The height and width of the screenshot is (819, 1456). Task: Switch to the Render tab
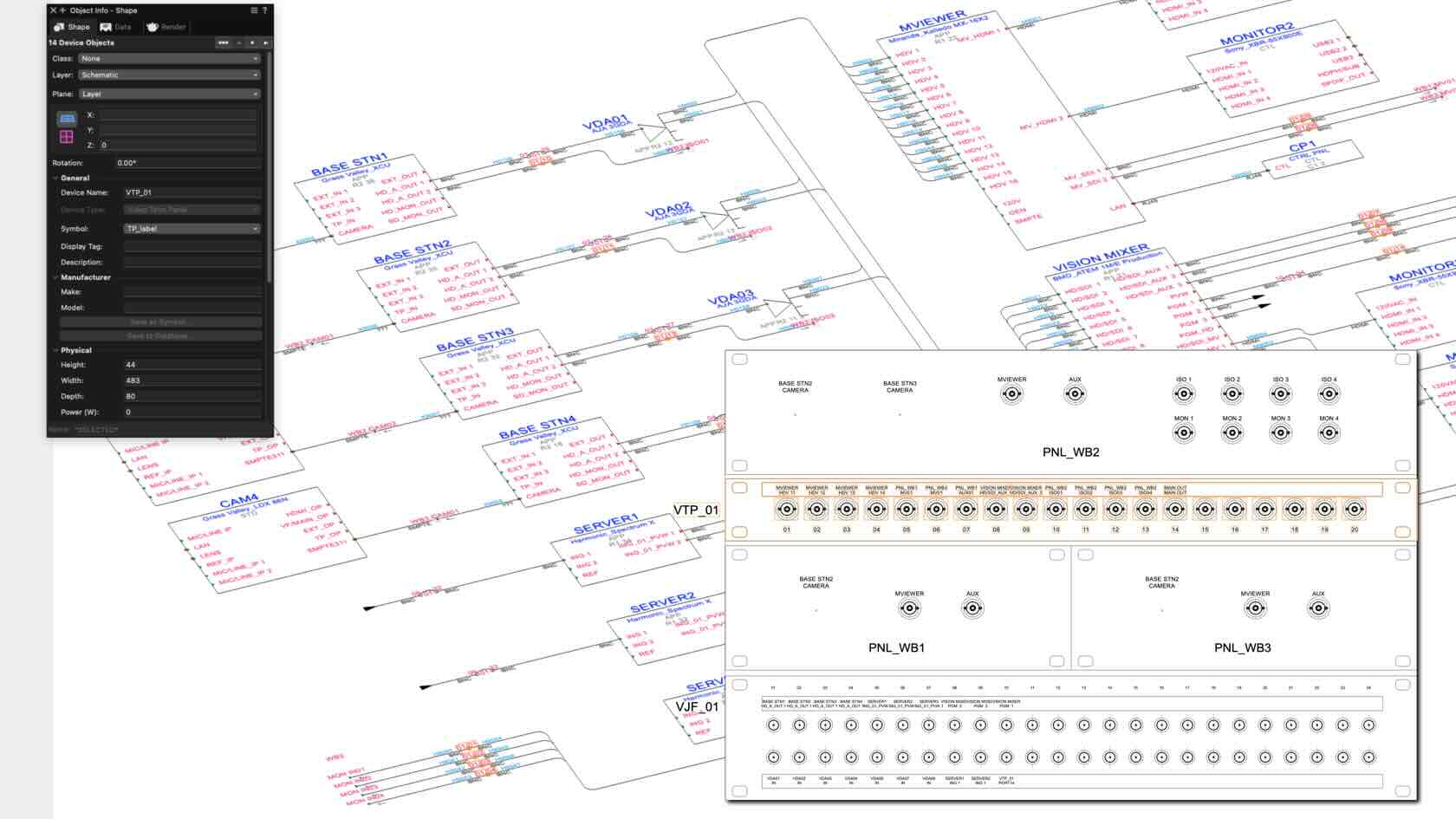pyautogui.click(x=166, y=27)
